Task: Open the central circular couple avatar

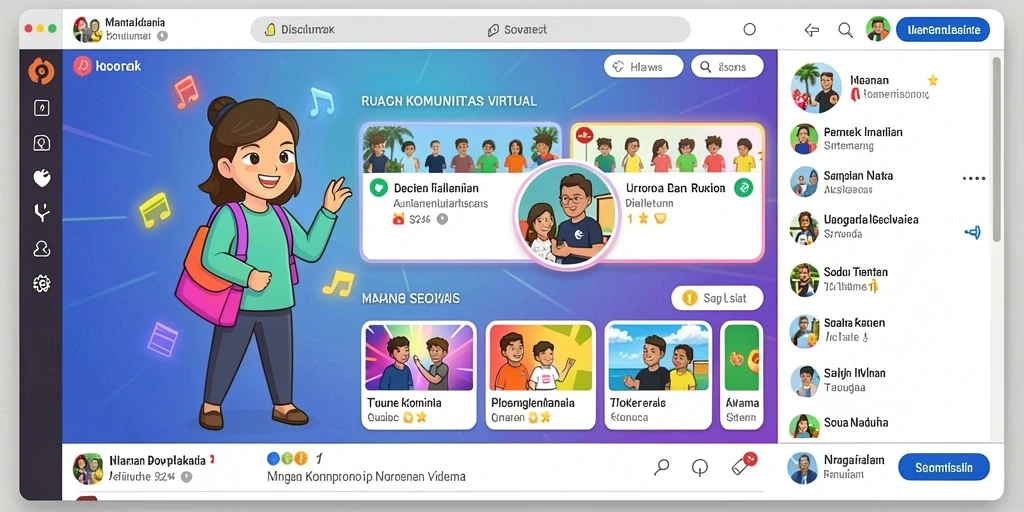Action: 566,215
